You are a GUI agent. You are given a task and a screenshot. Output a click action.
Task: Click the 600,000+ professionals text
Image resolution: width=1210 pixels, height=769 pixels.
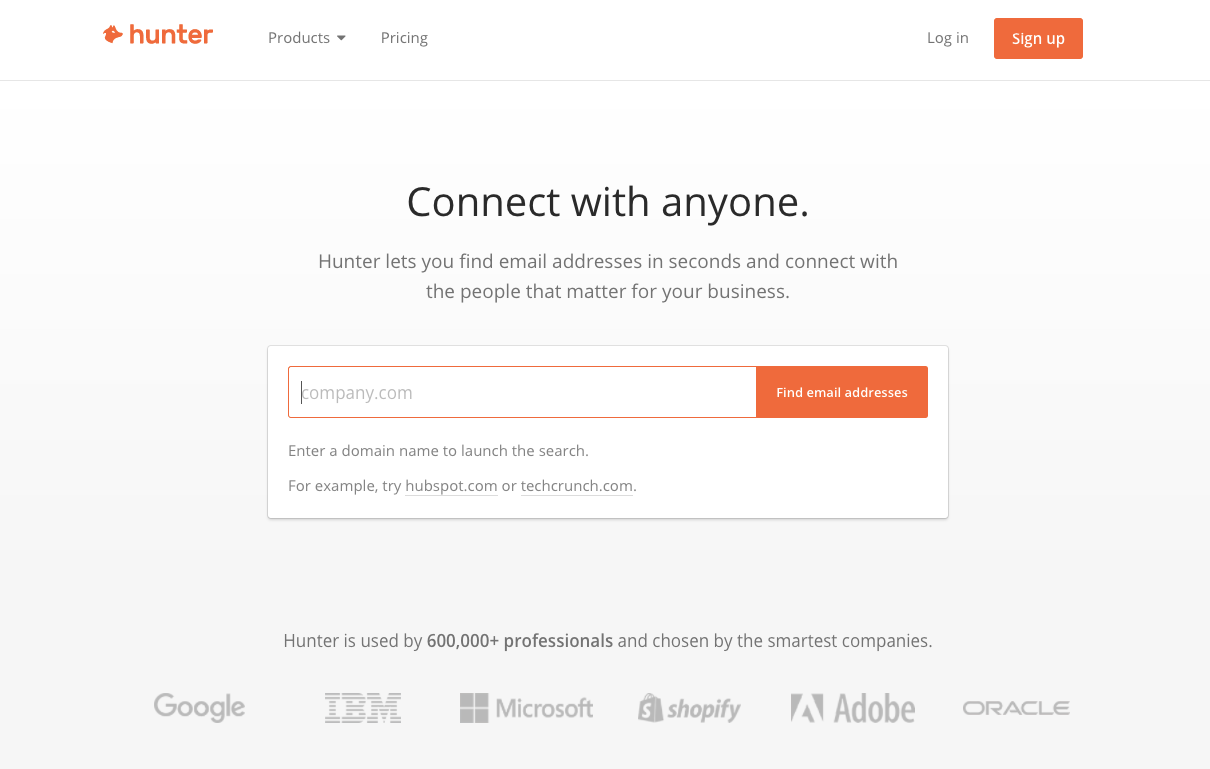[519, 640]
